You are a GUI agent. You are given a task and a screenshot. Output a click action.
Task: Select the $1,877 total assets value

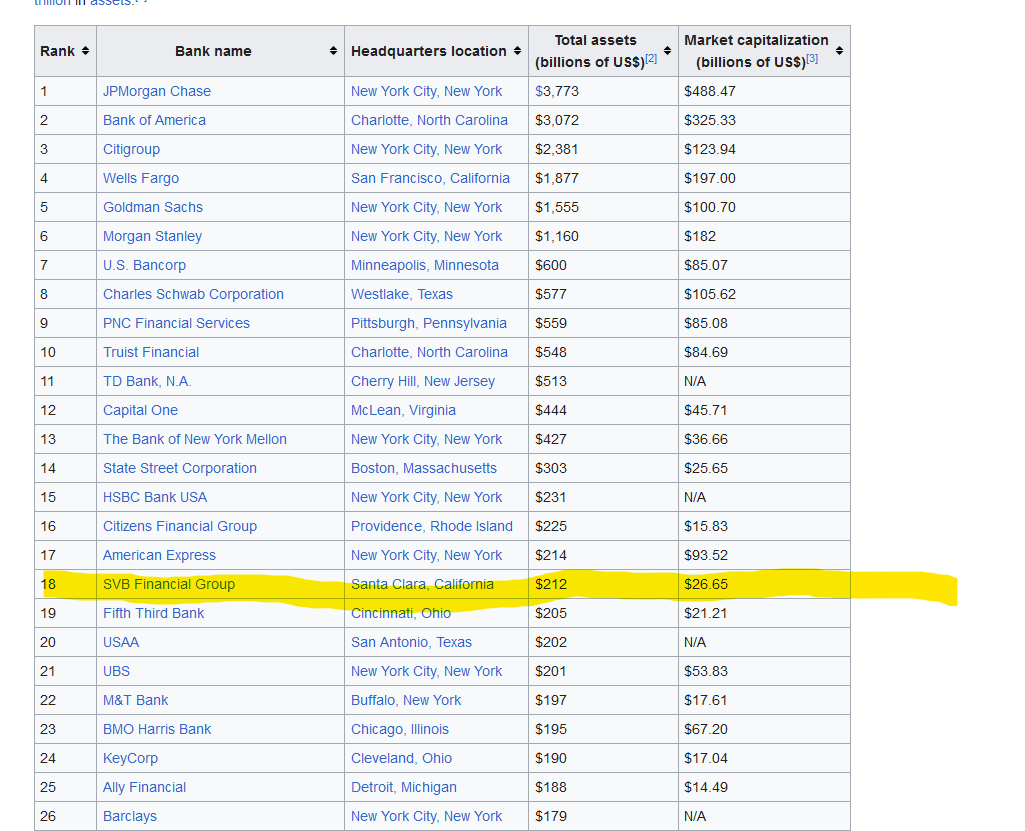click(x=557, y=178)
